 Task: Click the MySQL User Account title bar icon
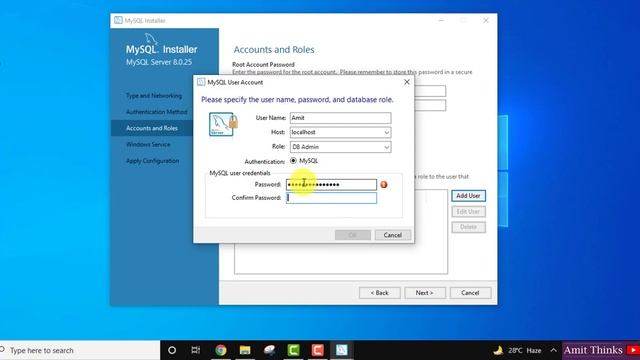pos(201,82)
